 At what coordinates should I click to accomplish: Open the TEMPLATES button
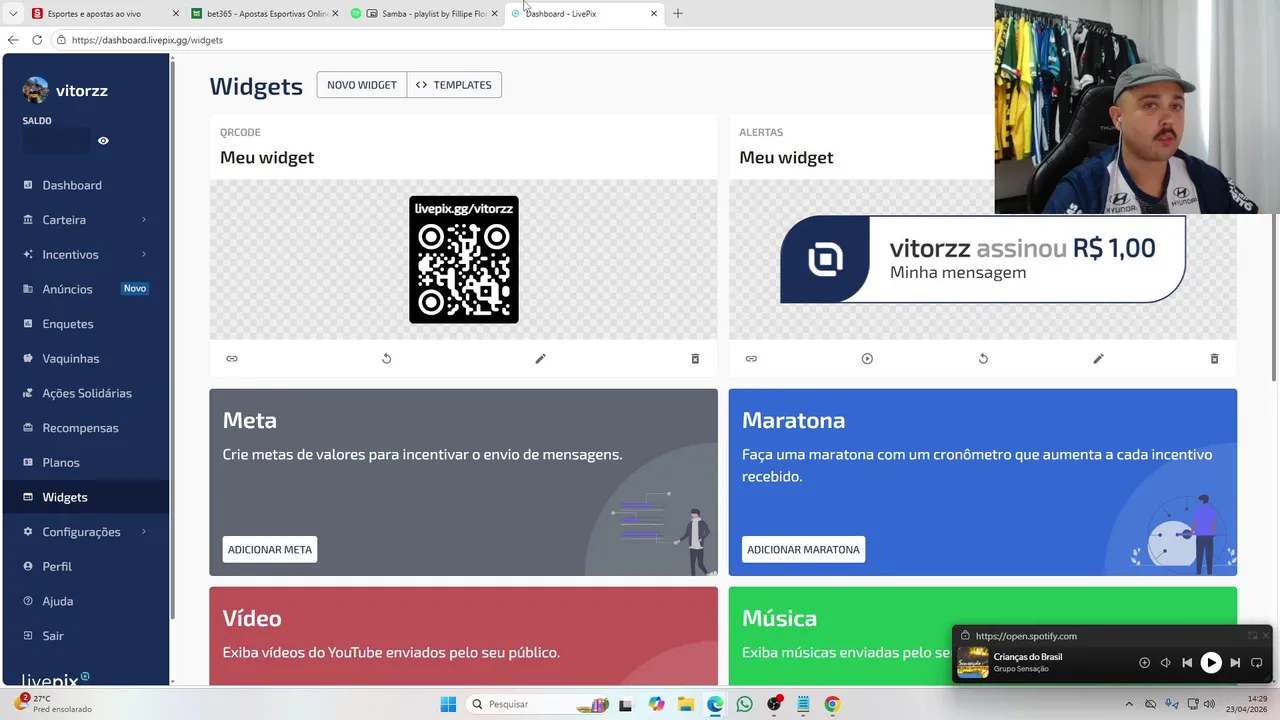454,85
